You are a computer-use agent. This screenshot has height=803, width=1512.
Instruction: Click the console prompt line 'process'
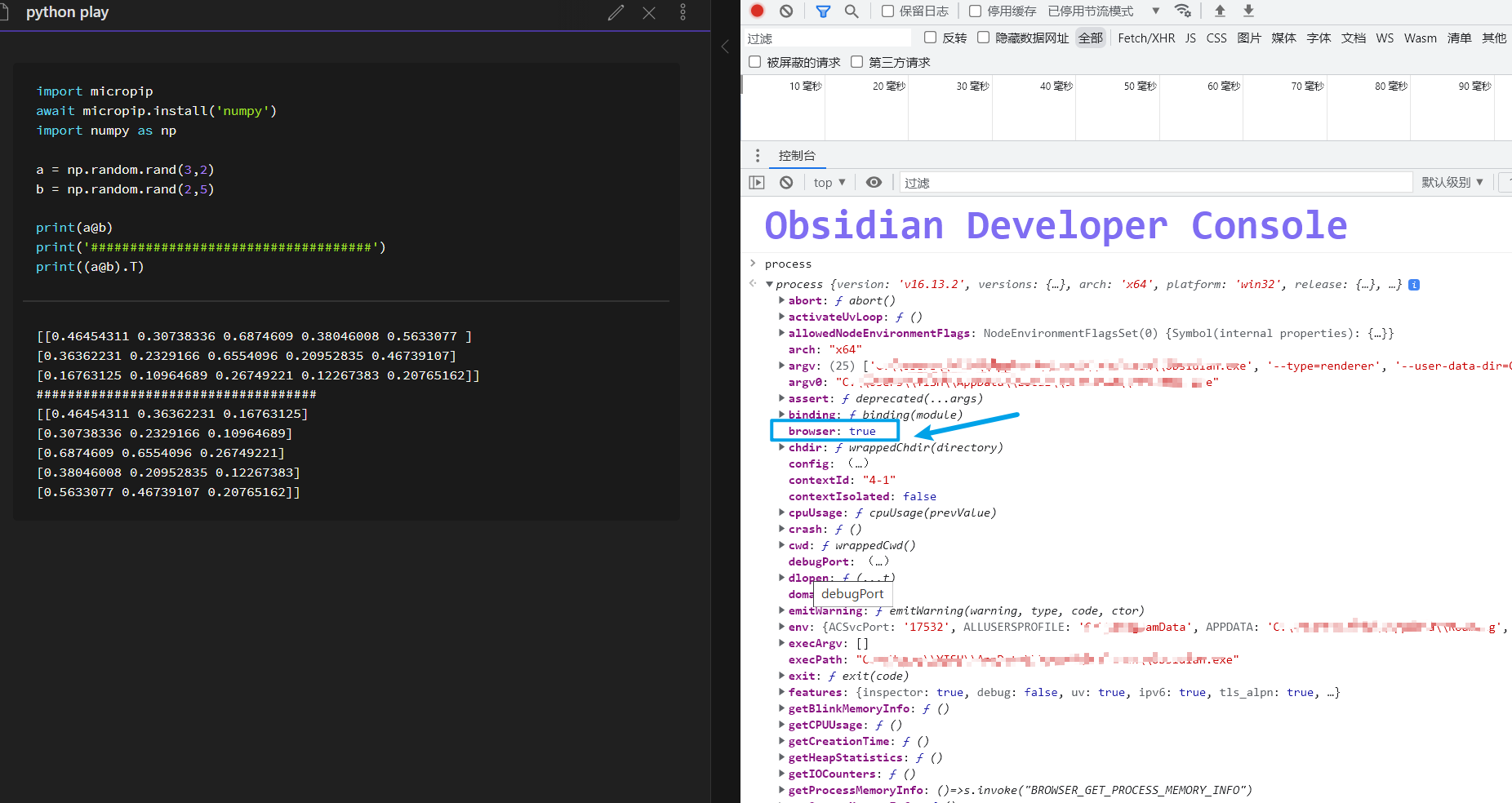(x=788, y=264)
